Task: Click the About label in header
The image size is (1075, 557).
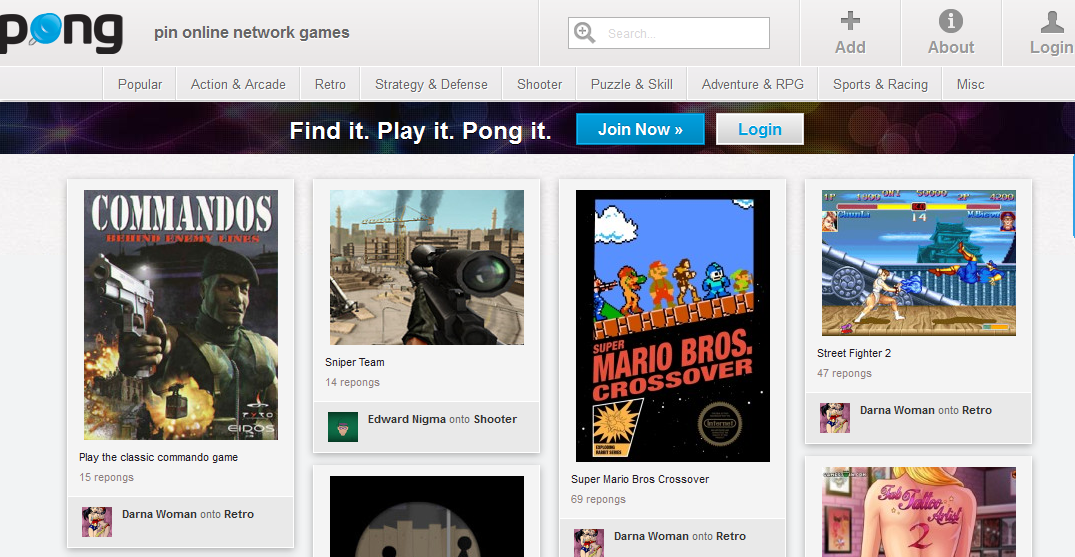Action: click(x=950, y=47)
